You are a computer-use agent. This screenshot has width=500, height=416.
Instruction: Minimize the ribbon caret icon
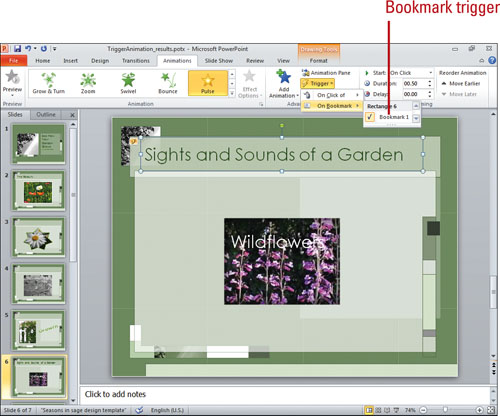point(481,61)
